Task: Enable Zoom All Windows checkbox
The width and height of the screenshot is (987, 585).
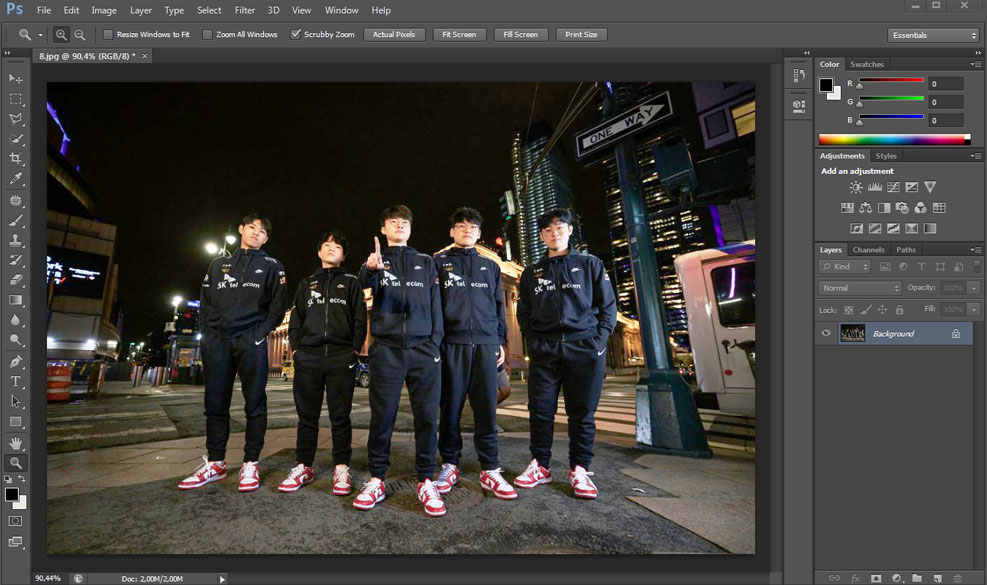Action: [x=207, y=35]
